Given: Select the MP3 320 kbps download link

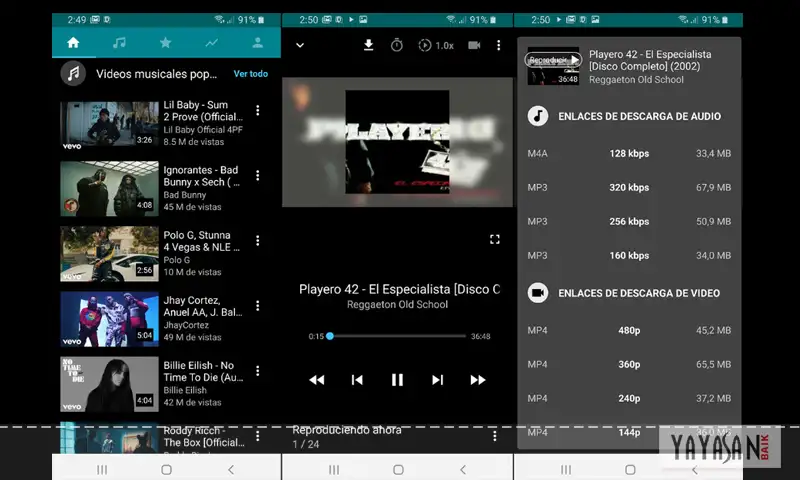Looking at the screenshot, I should pos(629,187).
